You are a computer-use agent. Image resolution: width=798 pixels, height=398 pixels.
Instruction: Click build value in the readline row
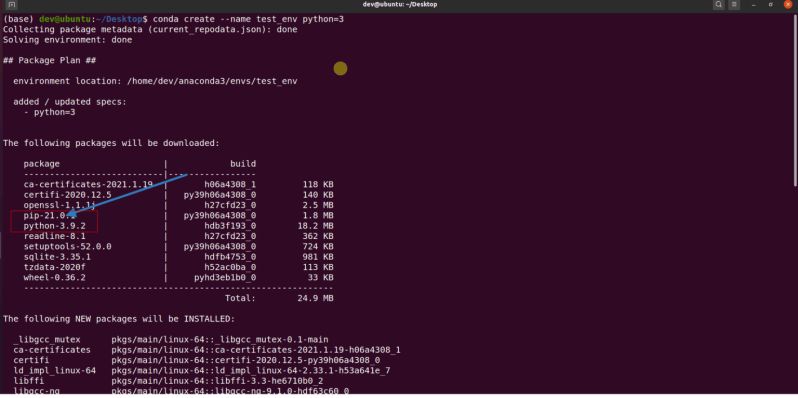coord(230,236)
